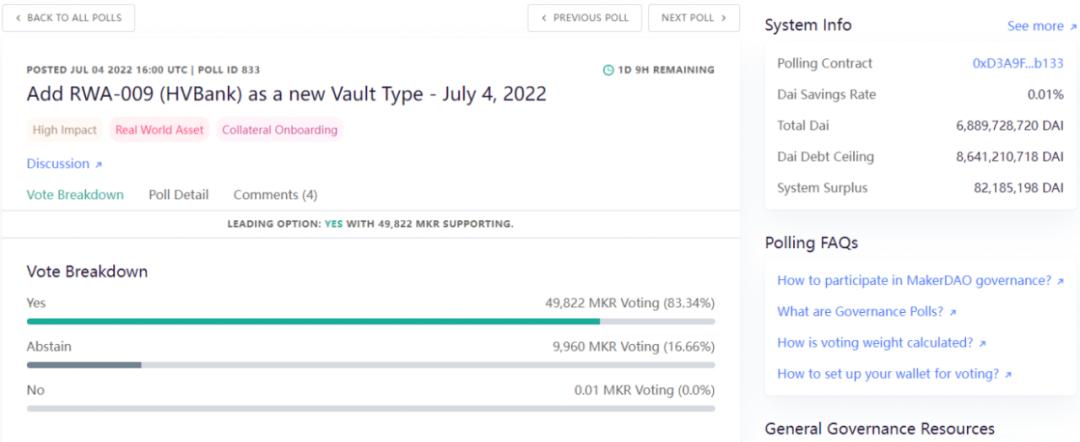The width and height of the screenshot is (1080, 442).
Task: Click the clock icon beside remaining time
Action: (x=609, y=70)
